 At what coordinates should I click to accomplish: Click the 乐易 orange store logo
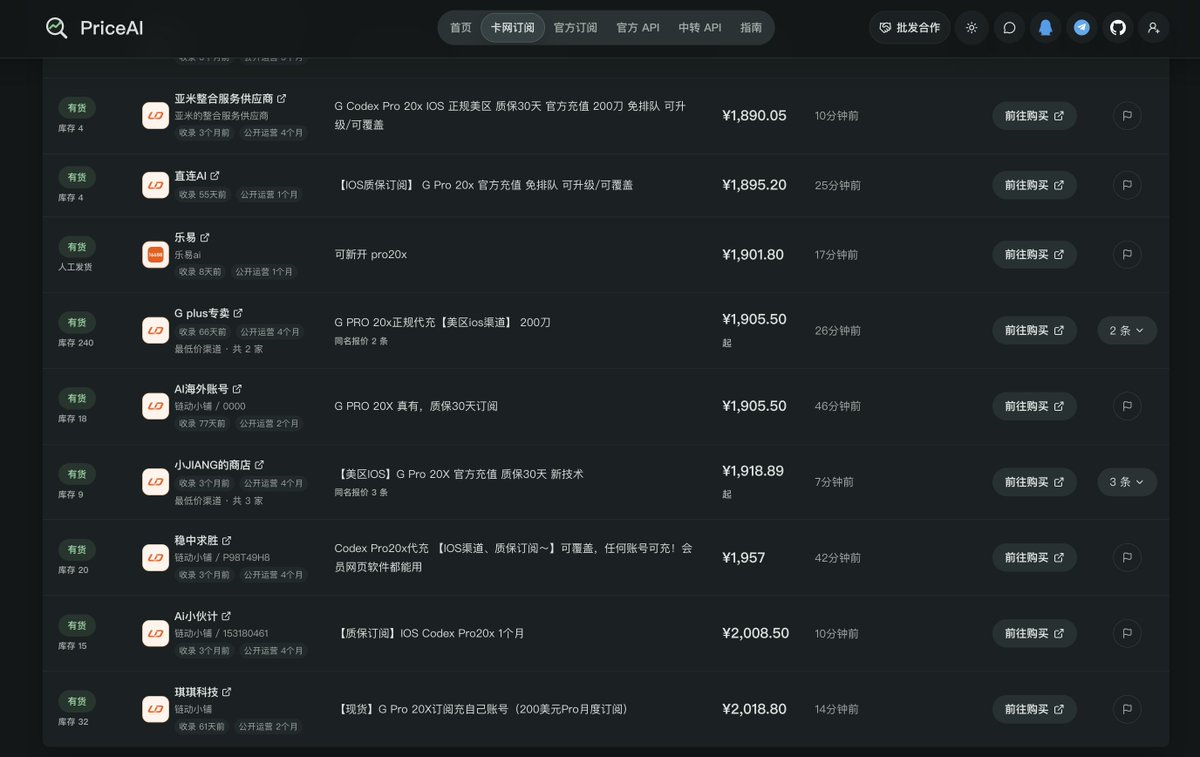155,255
